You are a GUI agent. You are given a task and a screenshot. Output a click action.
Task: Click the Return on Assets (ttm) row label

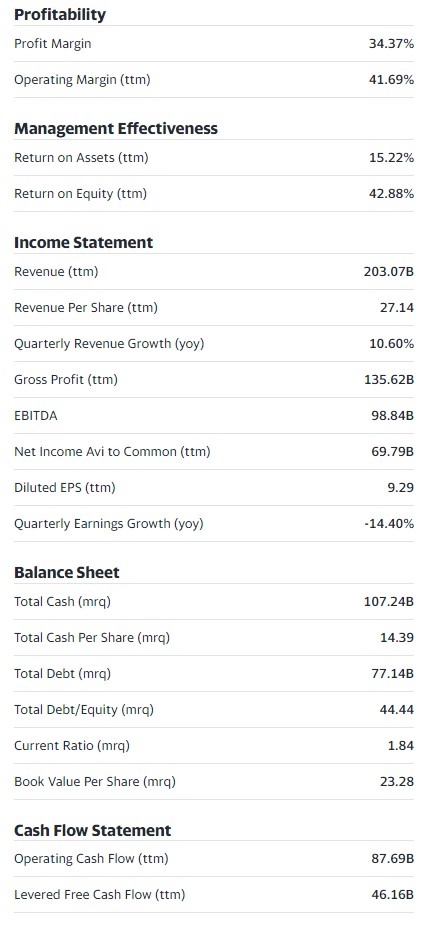[x=81, y=157]
